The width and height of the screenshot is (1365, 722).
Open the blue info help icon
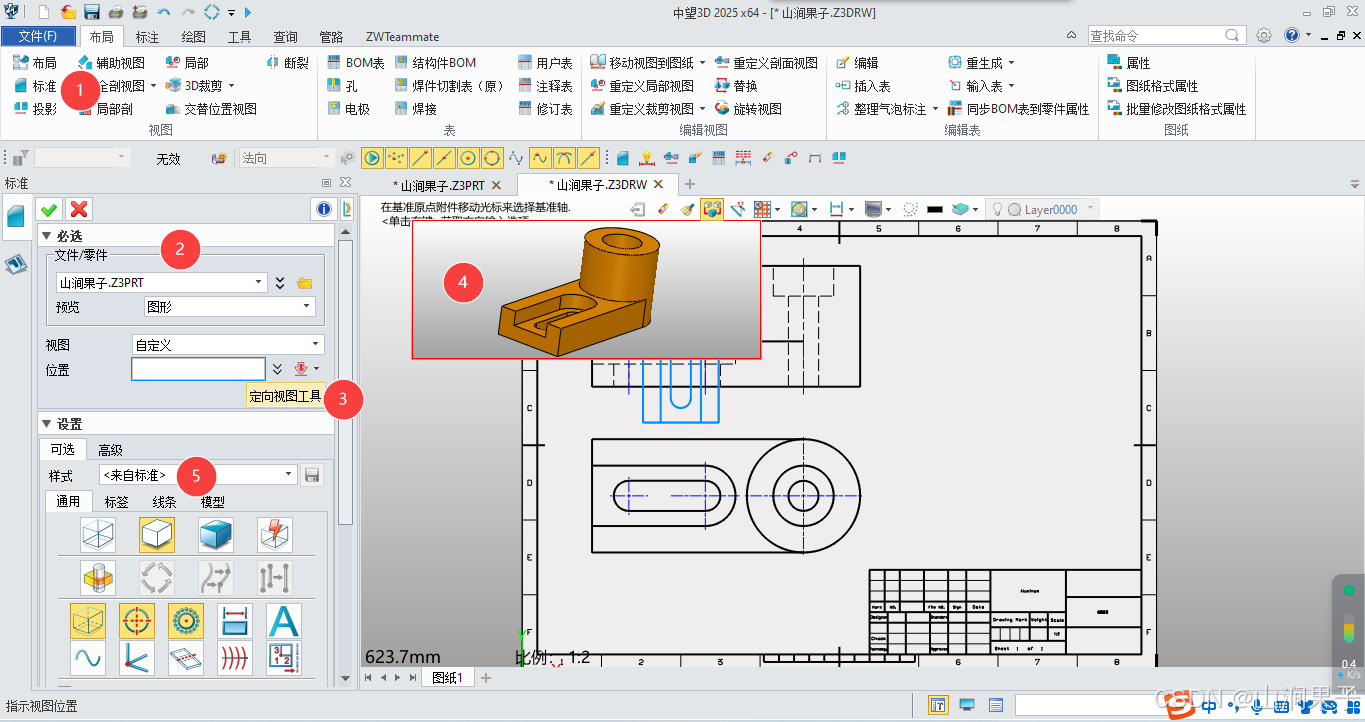pyautogui.click(x=323, y=209)
